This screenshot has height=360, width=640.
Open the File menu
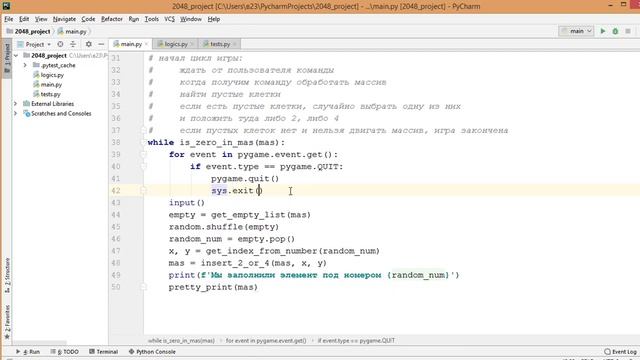coord(9,19)
